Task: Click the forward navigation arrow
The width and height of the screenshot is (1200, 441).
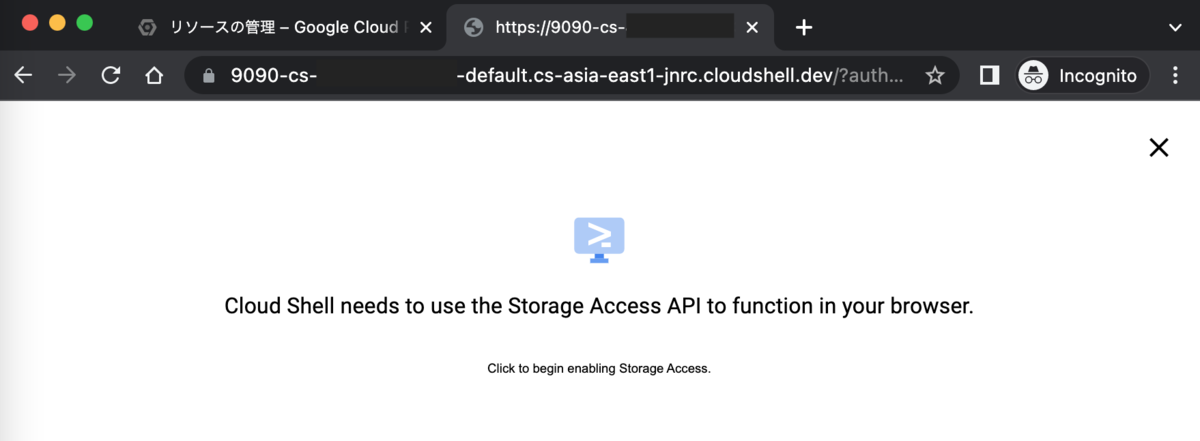Action: [x=67, y=75]
